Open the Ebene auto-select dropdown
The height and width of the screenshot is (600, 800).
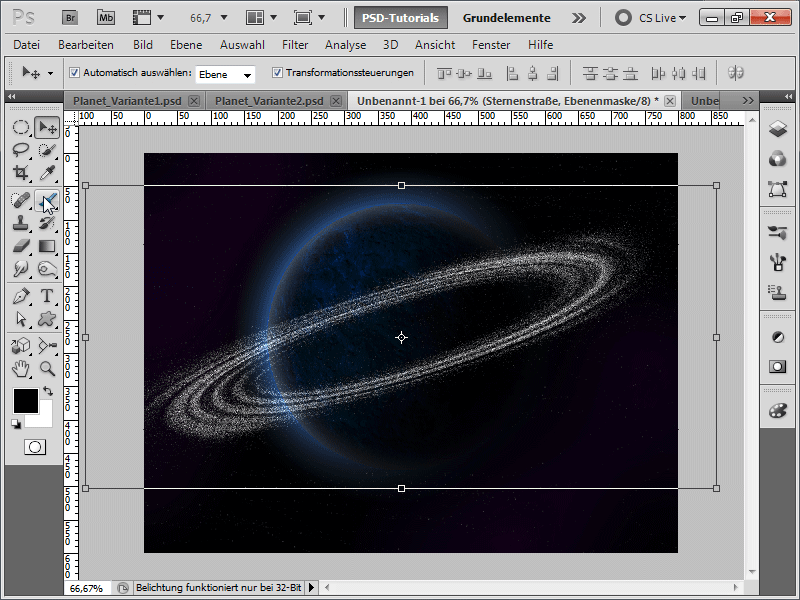click(x=225, y=74)
